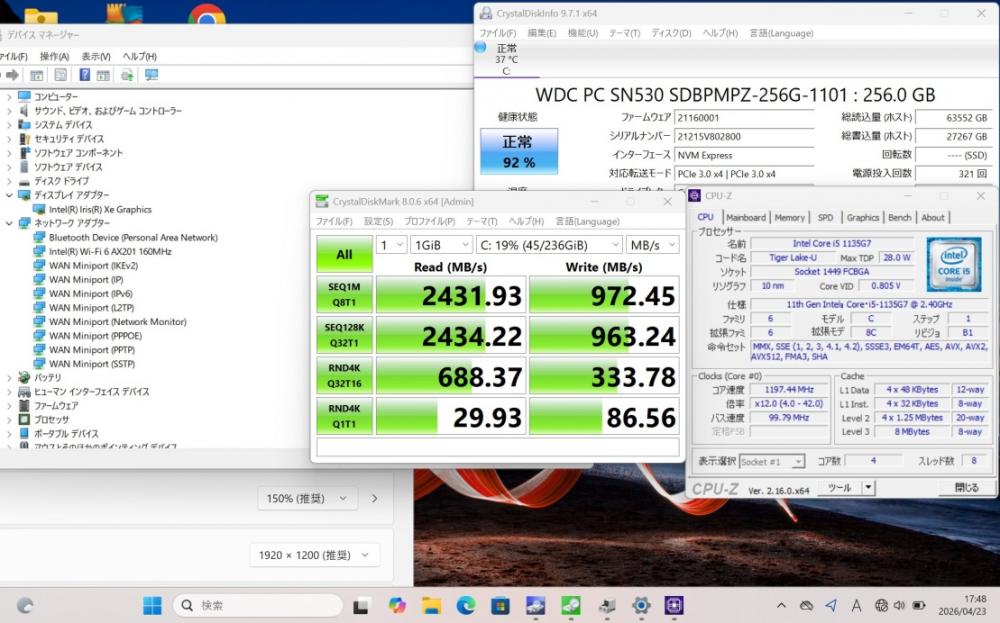Switch to the Bench tab in CPU-Z
This screenshot has width=1000, height=623.
[899, 217]
